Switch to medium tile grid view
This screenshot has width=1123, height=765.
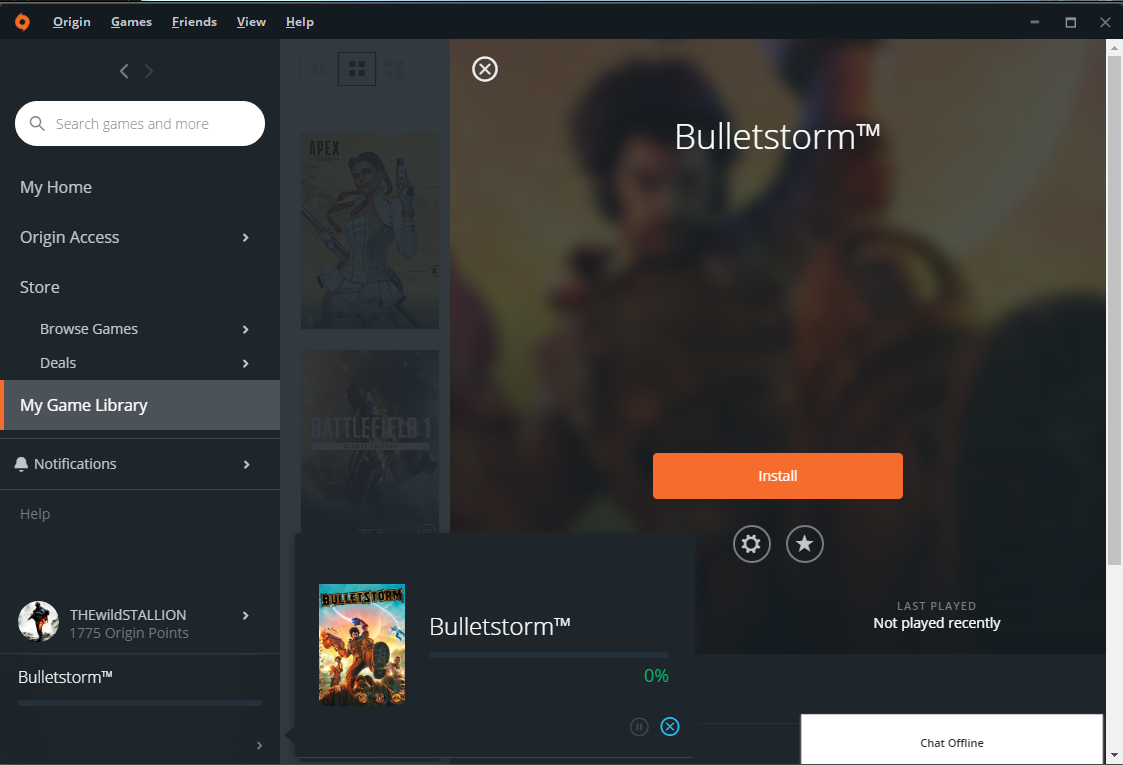click(x=357, y=69)
